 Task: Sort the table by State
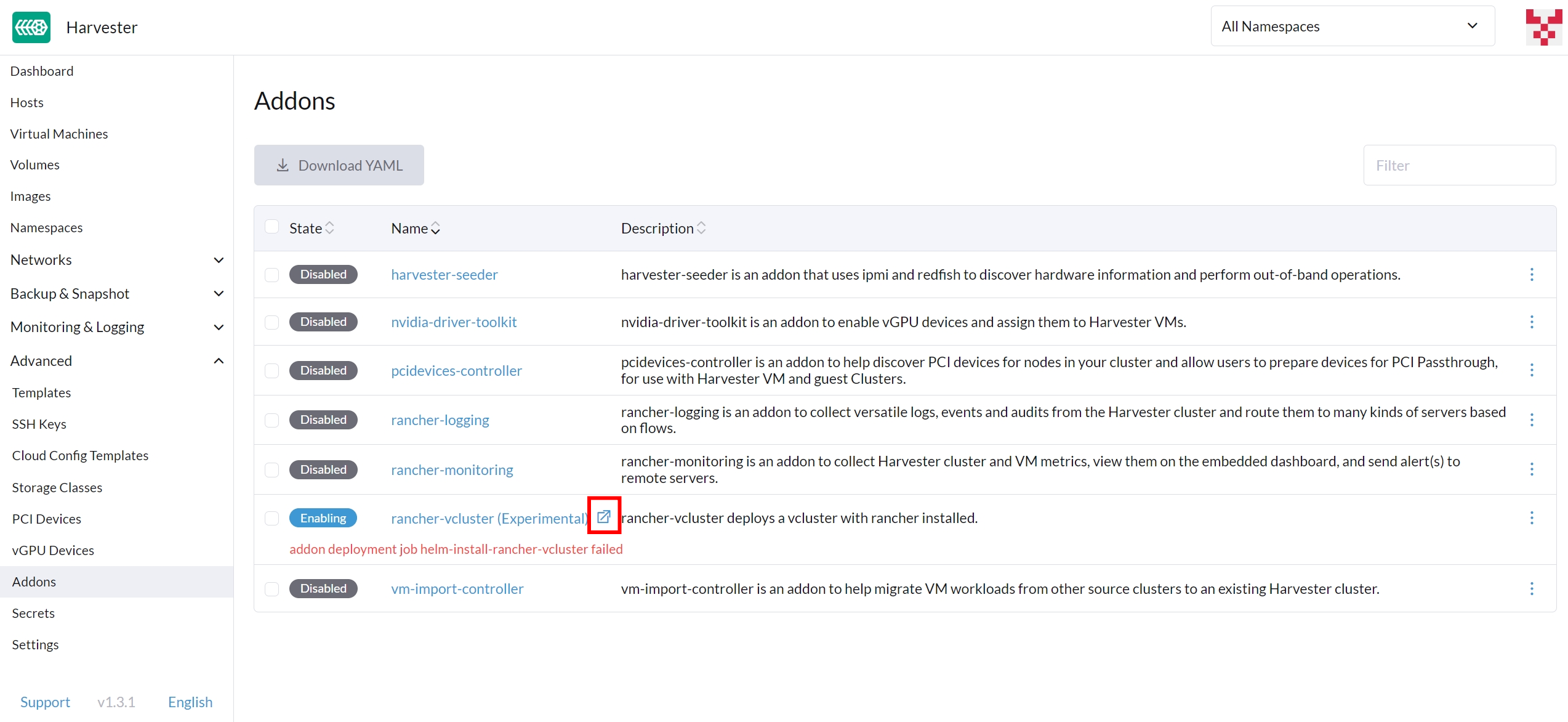point(312,228)
